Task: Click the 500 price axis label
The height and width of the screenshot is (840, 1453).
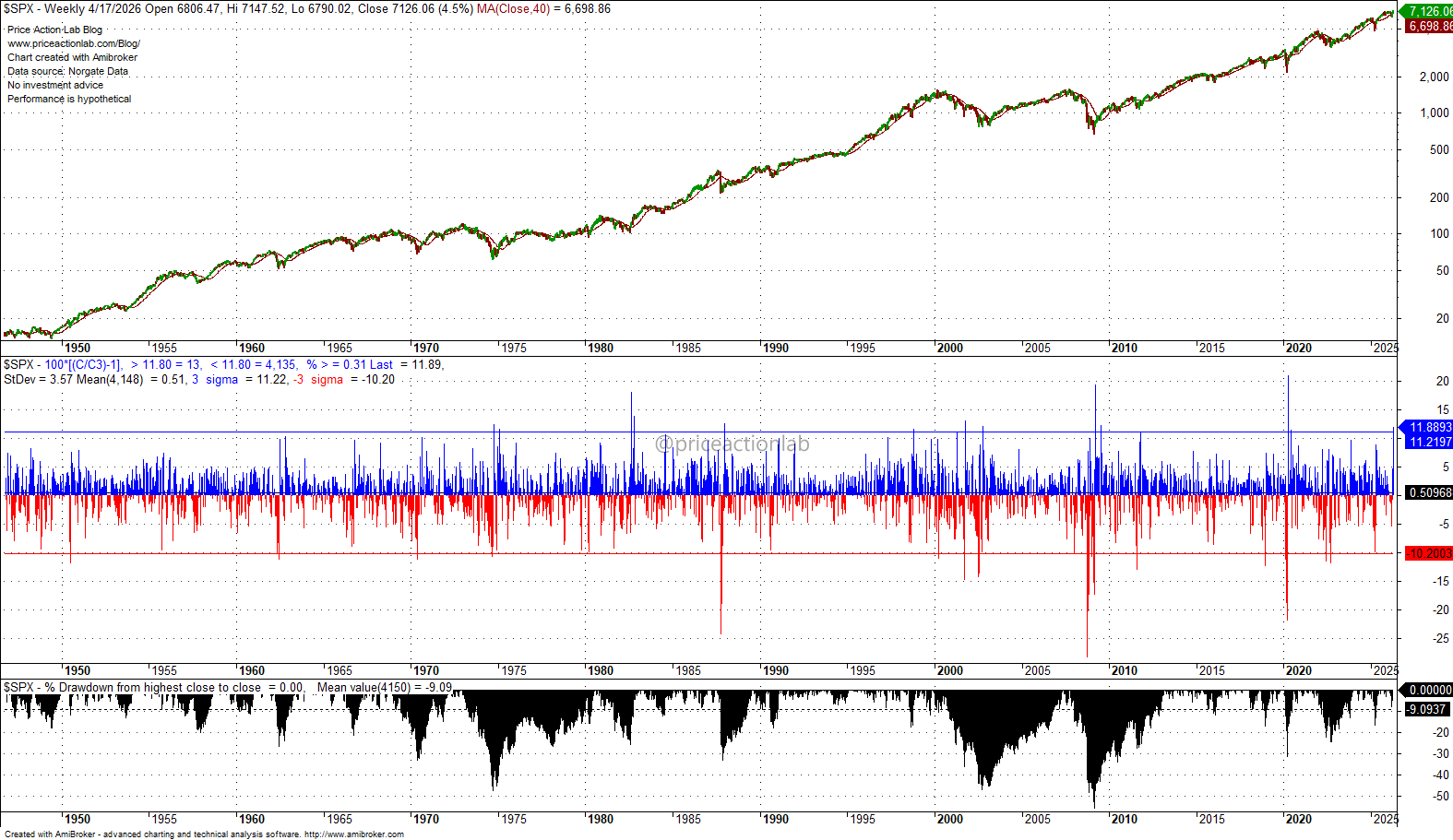Action: coord(1438,149)
